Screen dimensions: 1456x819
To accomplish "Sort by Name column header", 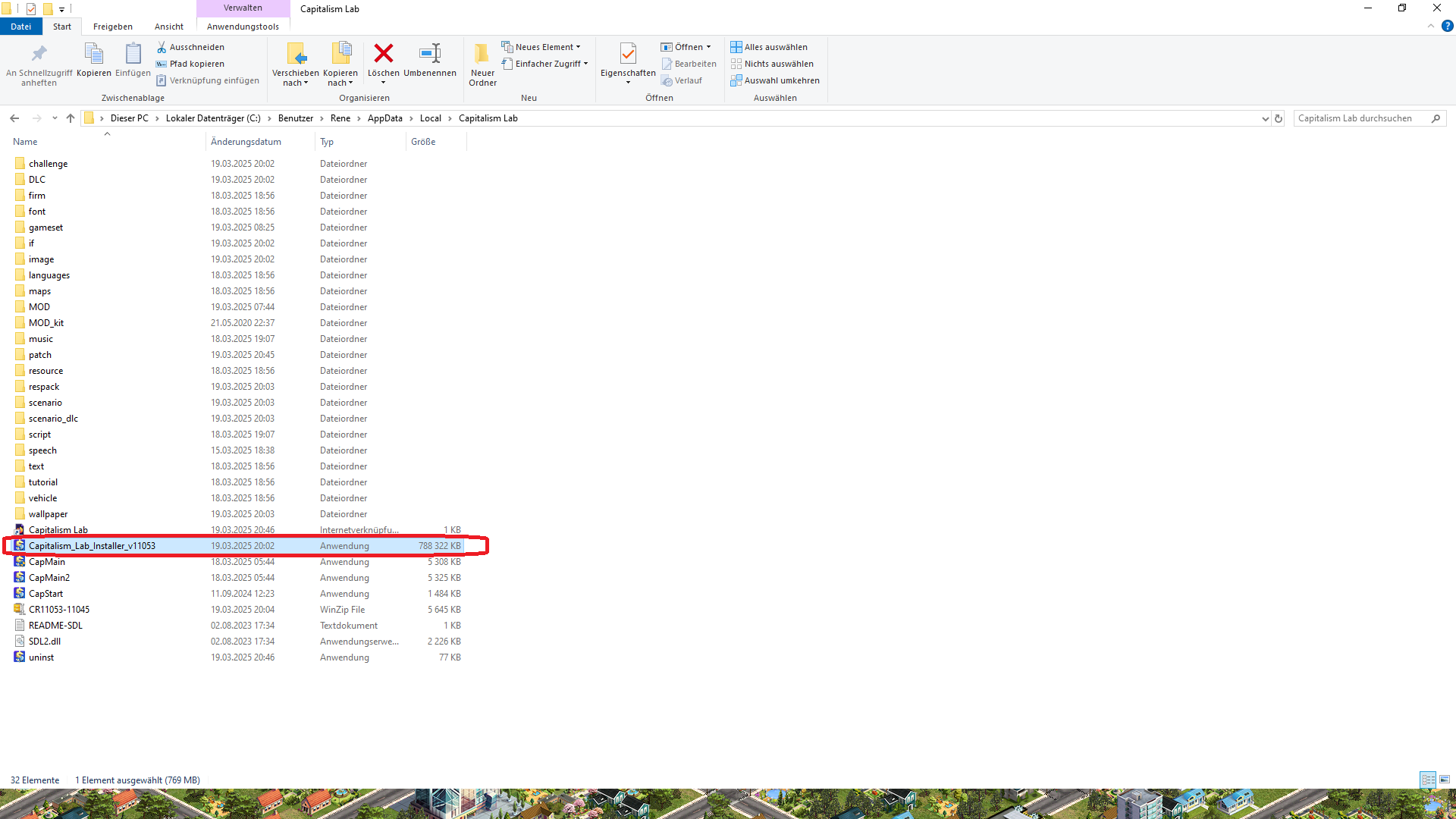I will (x=106, y=142).
